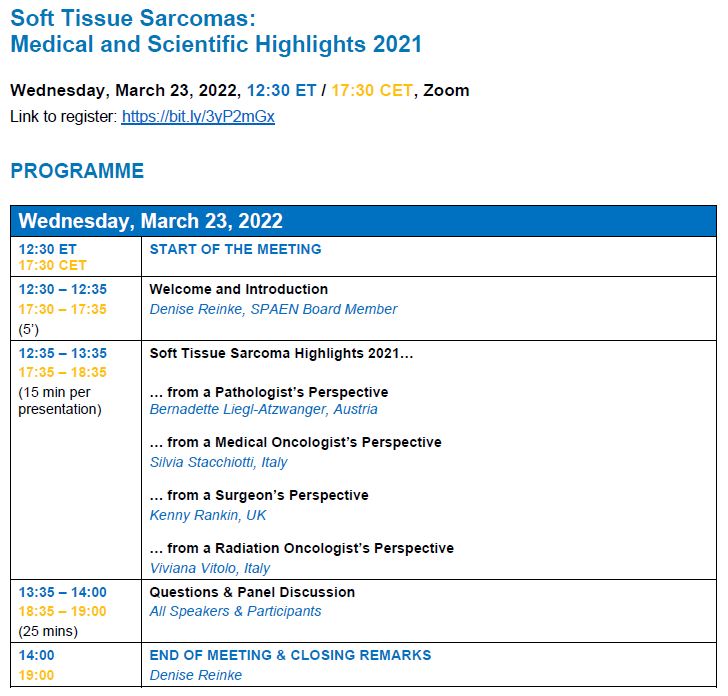Click '… from a Radiation Oncologist's Perspective' line

pos(301,548)
